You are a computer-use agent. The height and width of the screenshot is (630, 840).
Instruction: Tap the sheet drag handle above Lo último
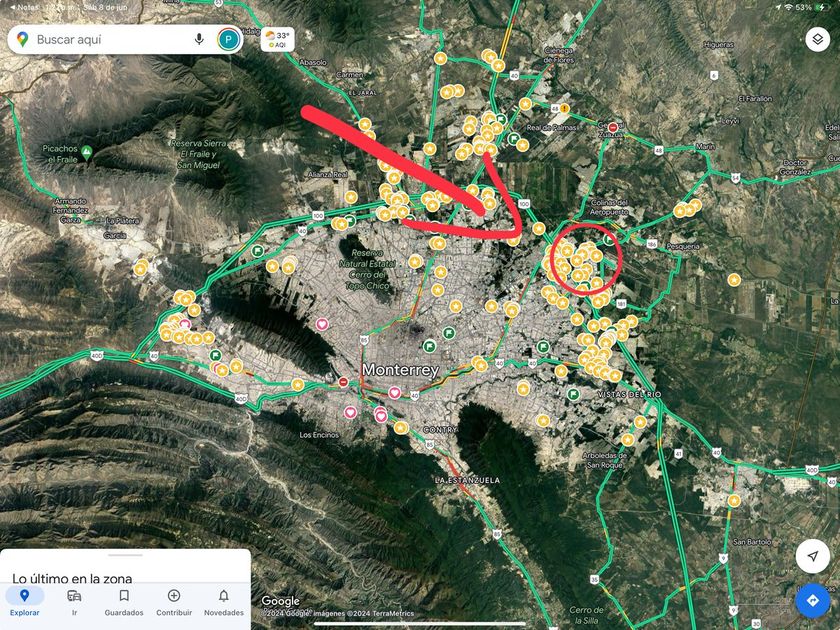(125, 555)
